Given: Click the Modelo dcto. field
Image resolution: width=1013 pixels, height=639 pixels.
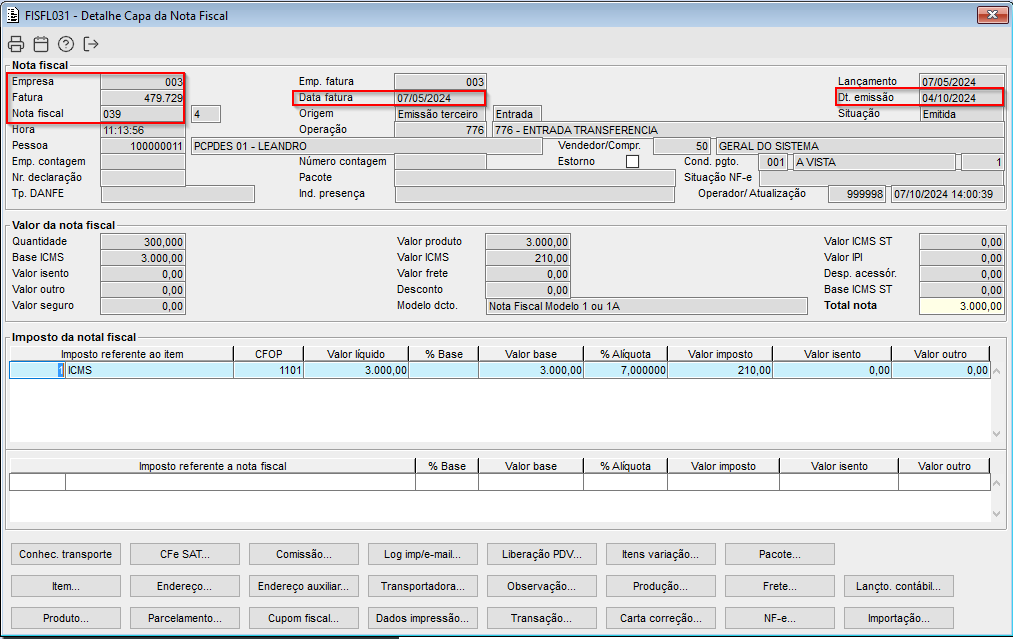Looking at the screenshot, I should pos(647,306).
